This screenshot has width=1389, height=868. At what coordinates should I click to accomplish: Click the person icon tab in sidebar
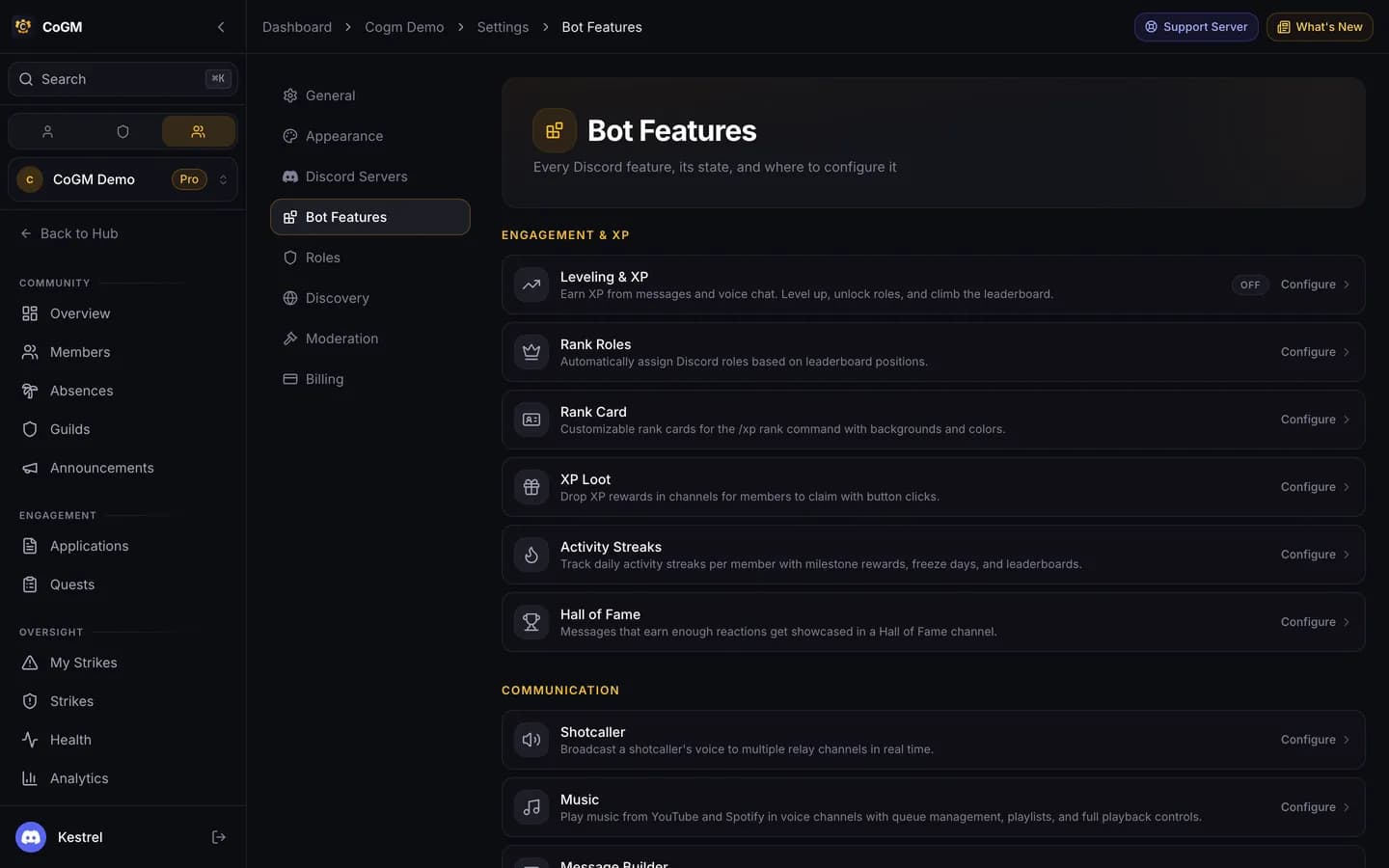tap(47, 131)
